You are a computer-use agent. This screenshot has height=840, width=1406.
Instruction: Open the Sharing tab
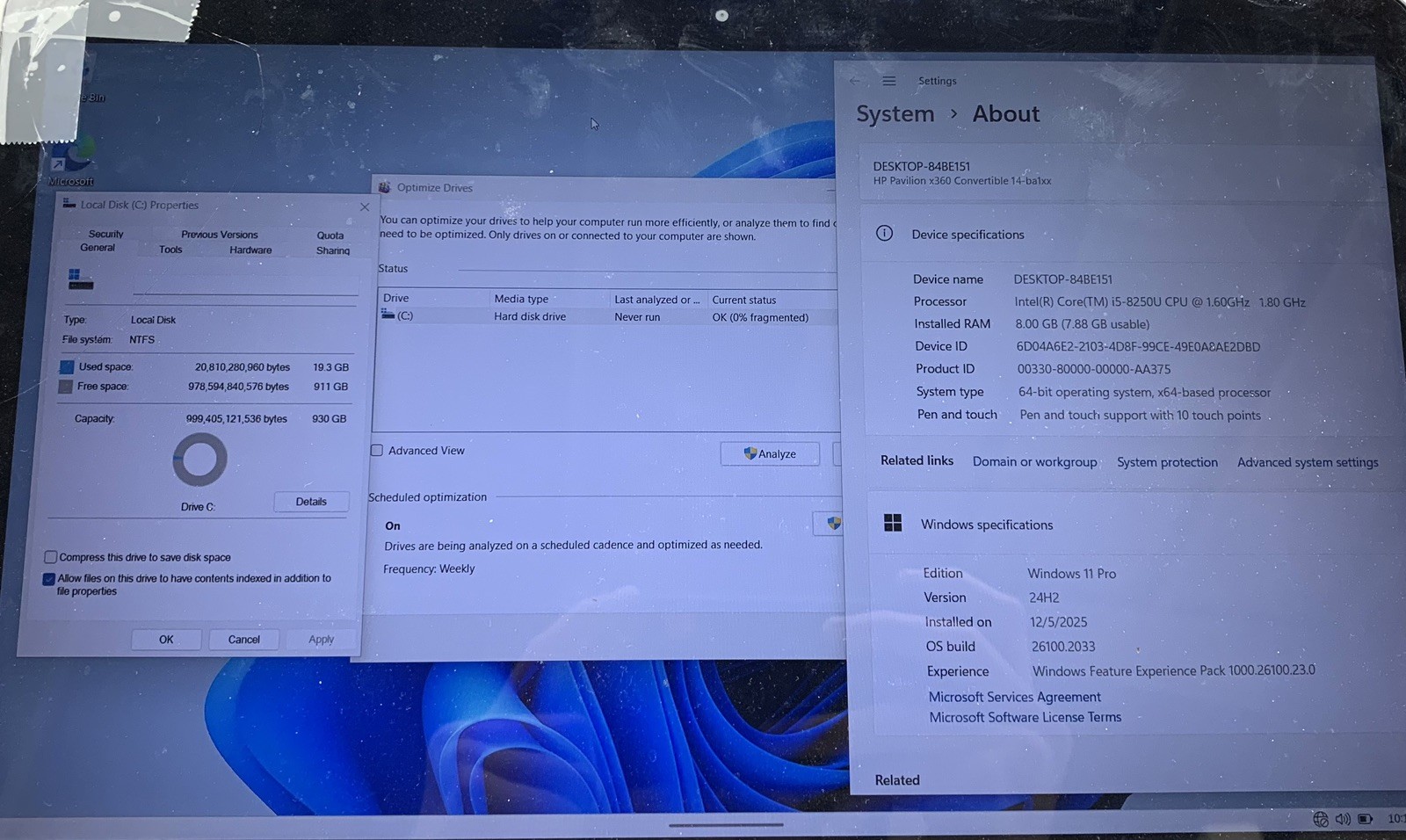(333, 251)
